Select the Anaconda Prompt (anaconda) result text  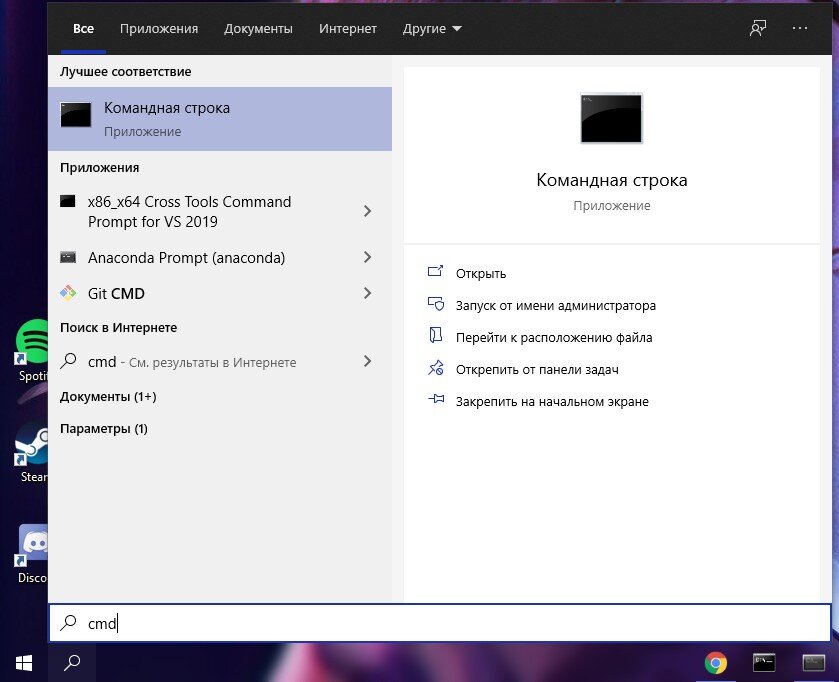tap(186, 258)
